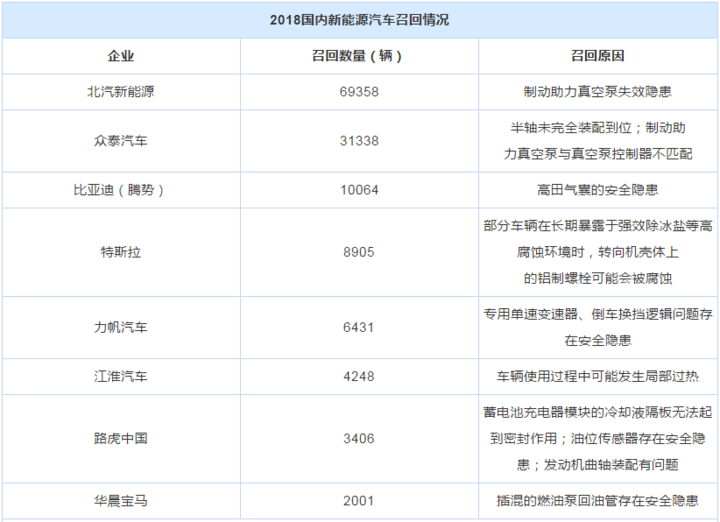This screenshot has height=522, width=720.
Task: Select the cell 力帆汽车
Action: [121, 327]
